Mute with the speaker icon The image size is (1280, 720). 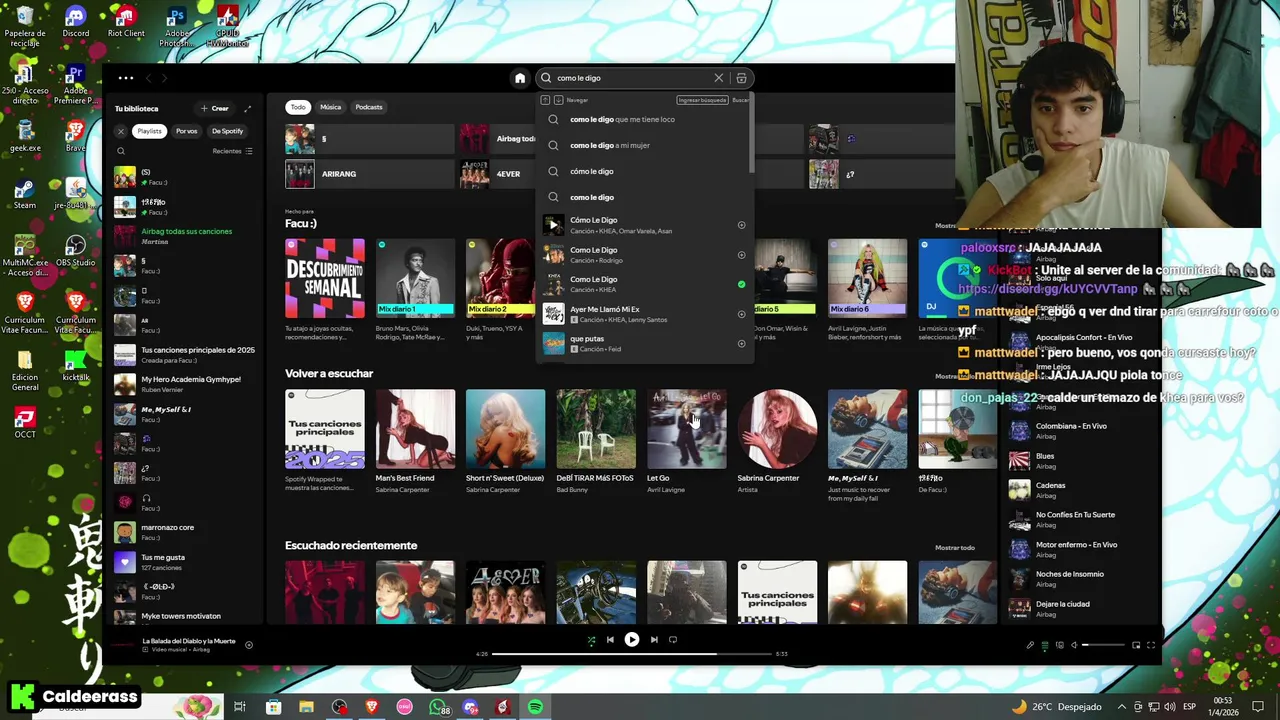point(1074,645)
